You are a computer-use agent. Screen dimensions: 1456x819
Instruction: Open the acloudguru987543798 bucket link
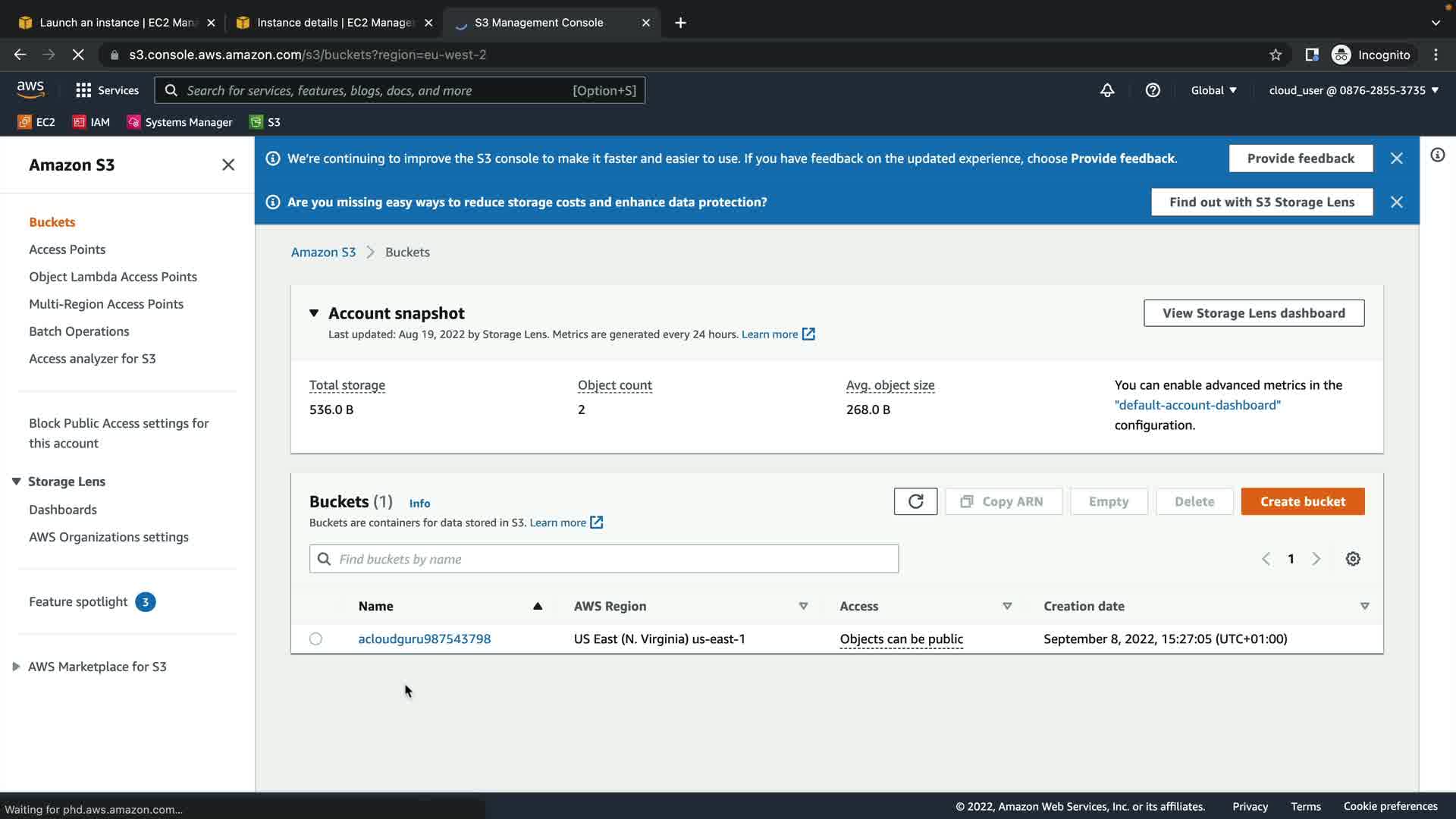(424, 639)
